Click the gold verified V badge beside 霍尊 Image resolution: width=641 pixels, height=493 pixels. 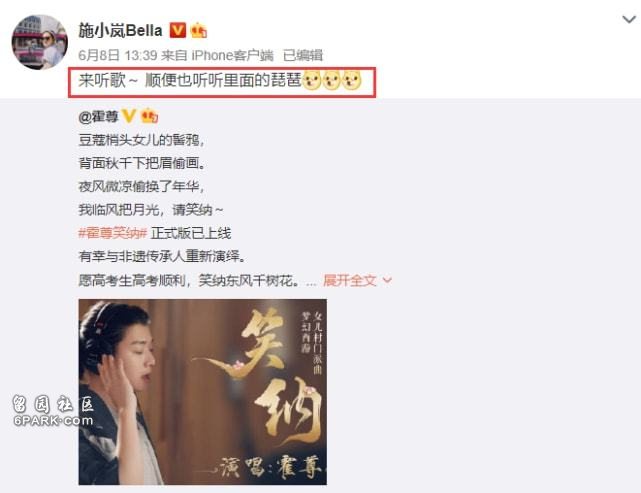click(128, 116)
